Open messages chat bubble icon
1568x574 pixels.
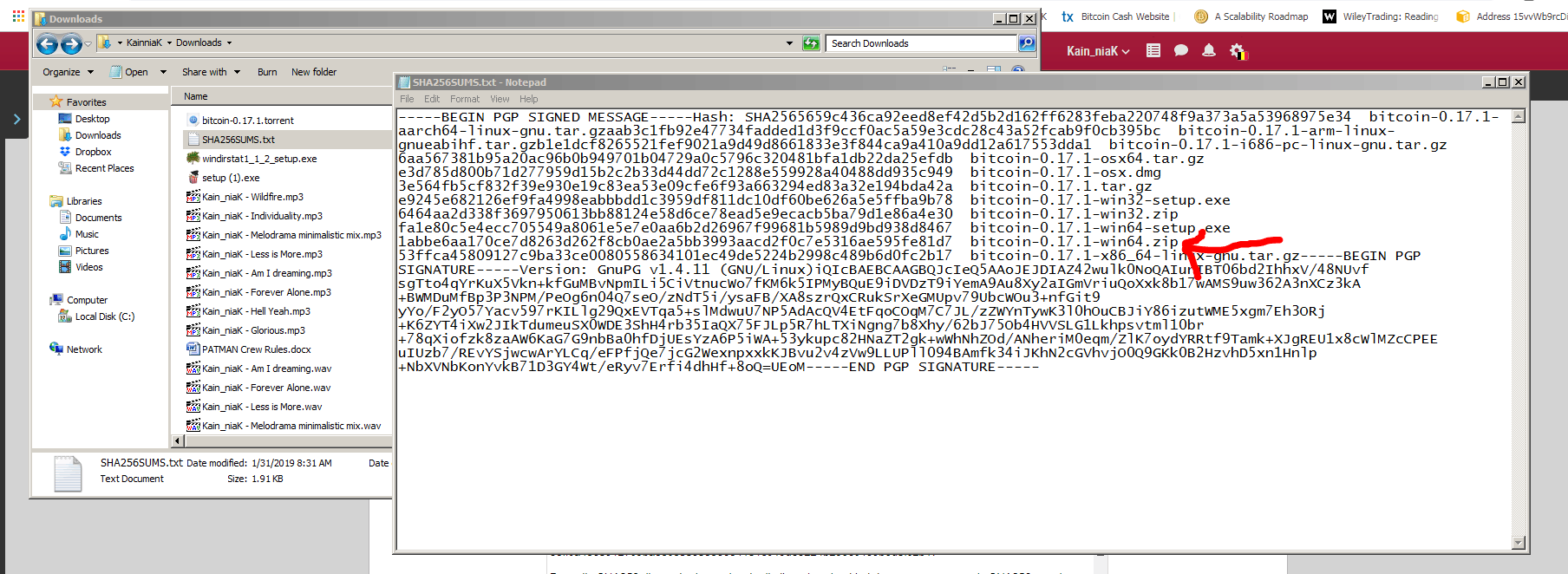point(1181,51)
